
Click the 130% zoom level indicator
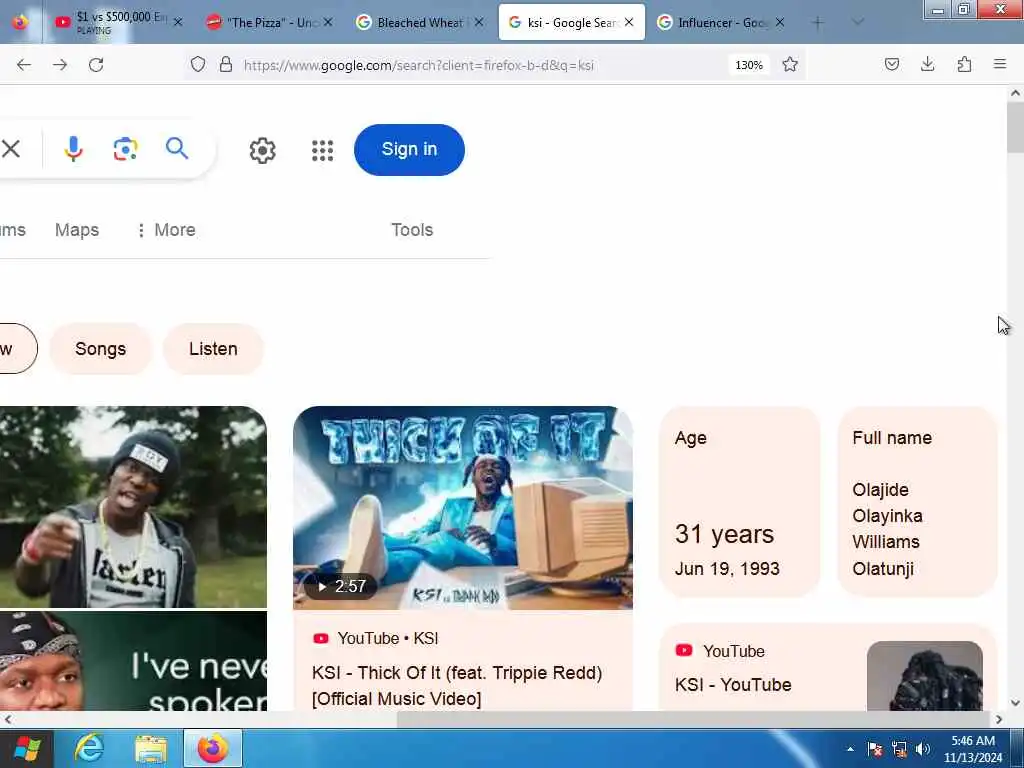pos(749,65)
